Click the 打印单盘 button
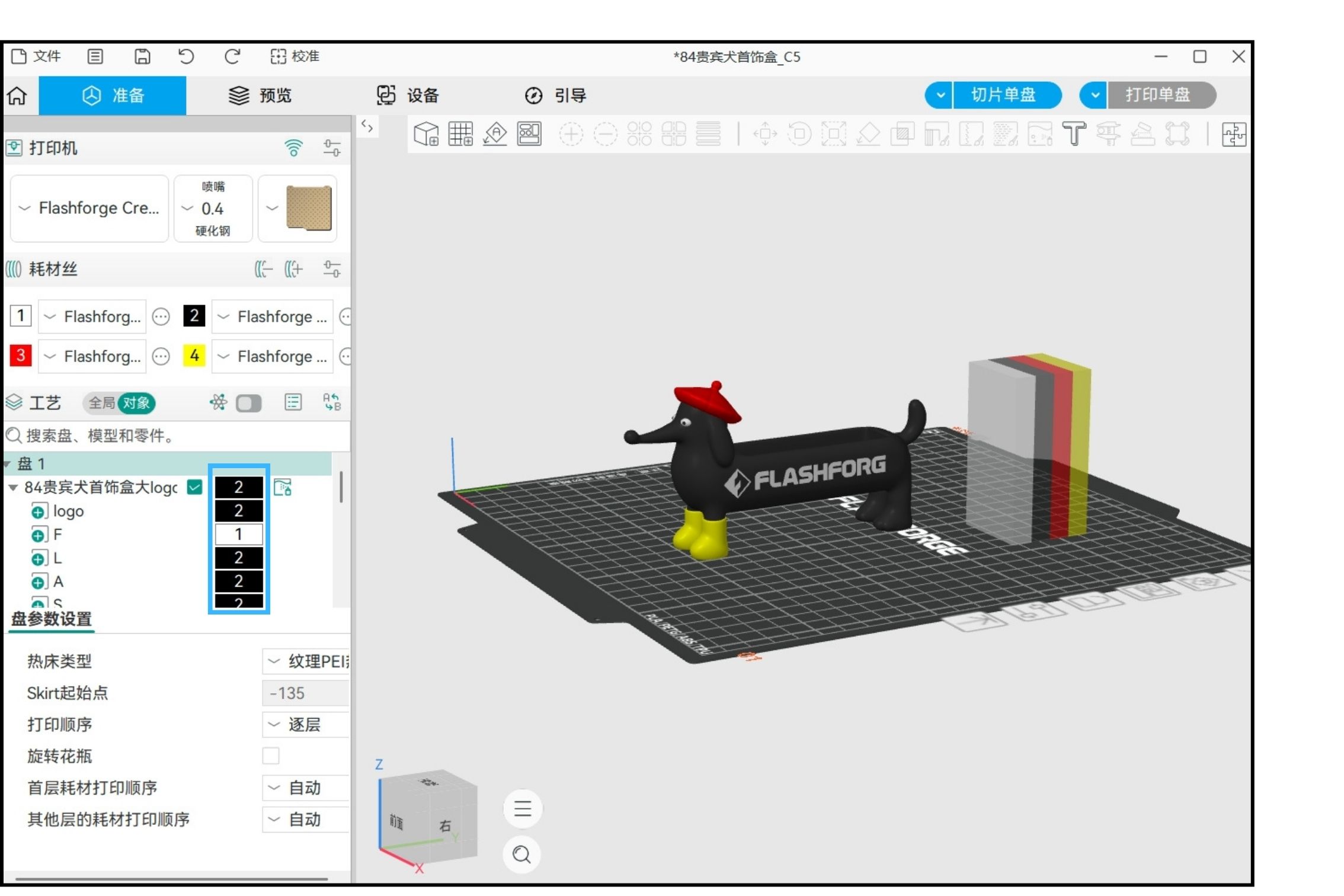 pos(1161,95)
